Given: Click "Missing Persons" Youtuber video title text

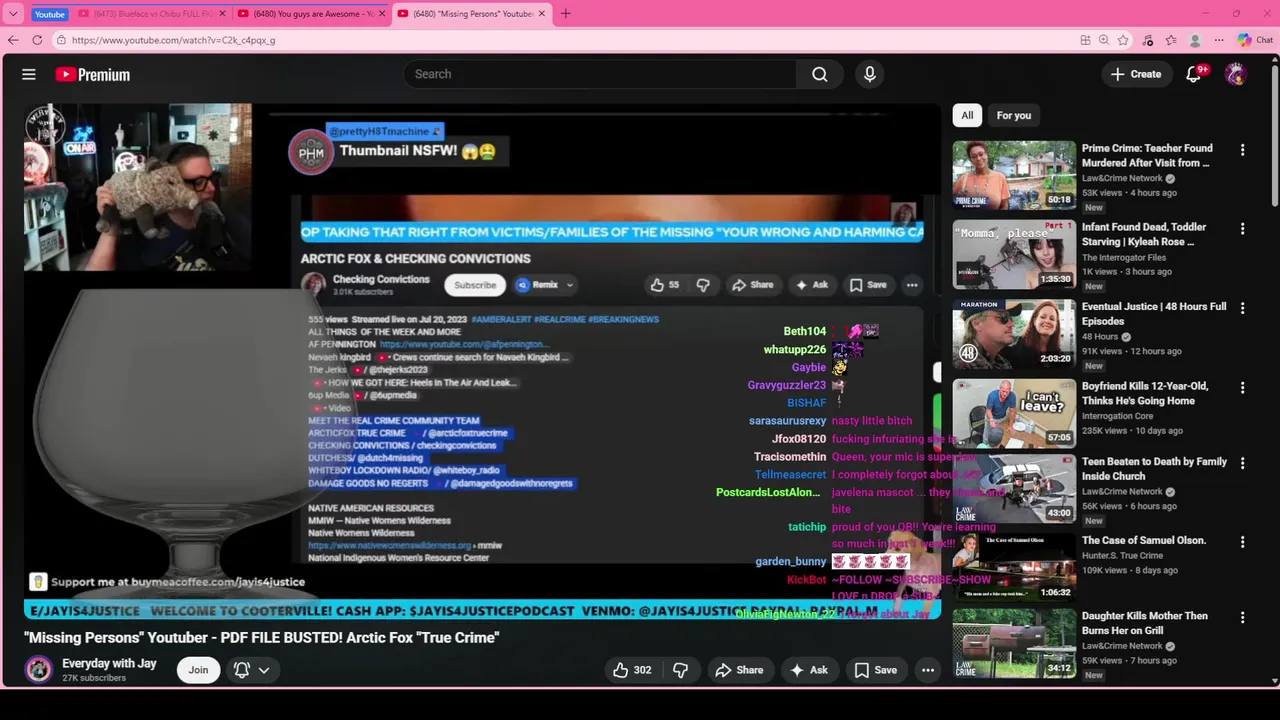Looking at the screenshot, I should coord(261,637).
